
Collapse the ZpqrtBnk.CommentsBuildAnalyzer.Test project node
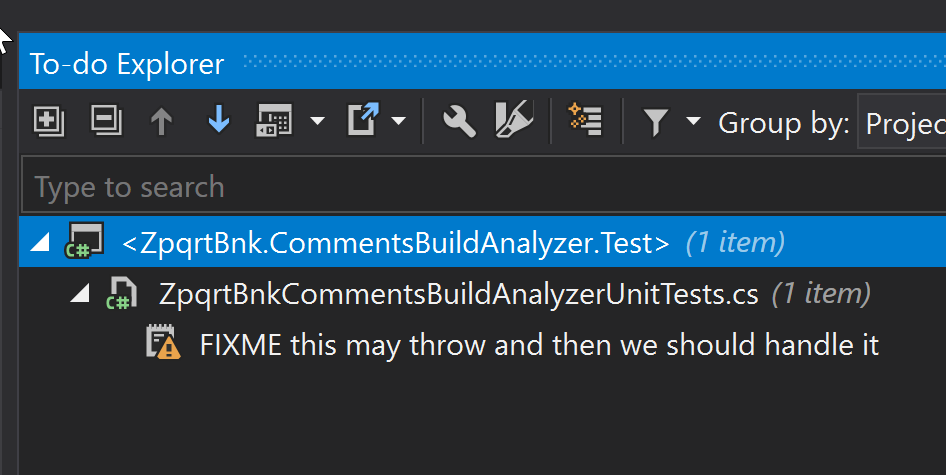tap(40, 242)
